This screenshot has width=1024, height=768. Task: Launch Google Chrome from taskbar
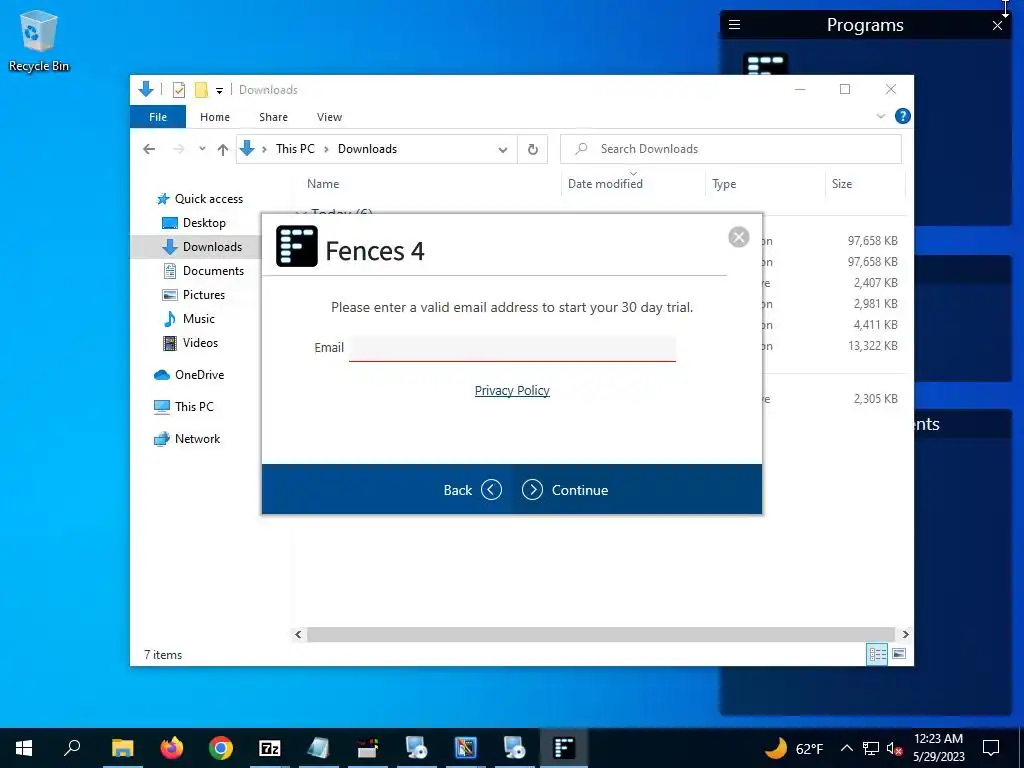tap(221, 748)
